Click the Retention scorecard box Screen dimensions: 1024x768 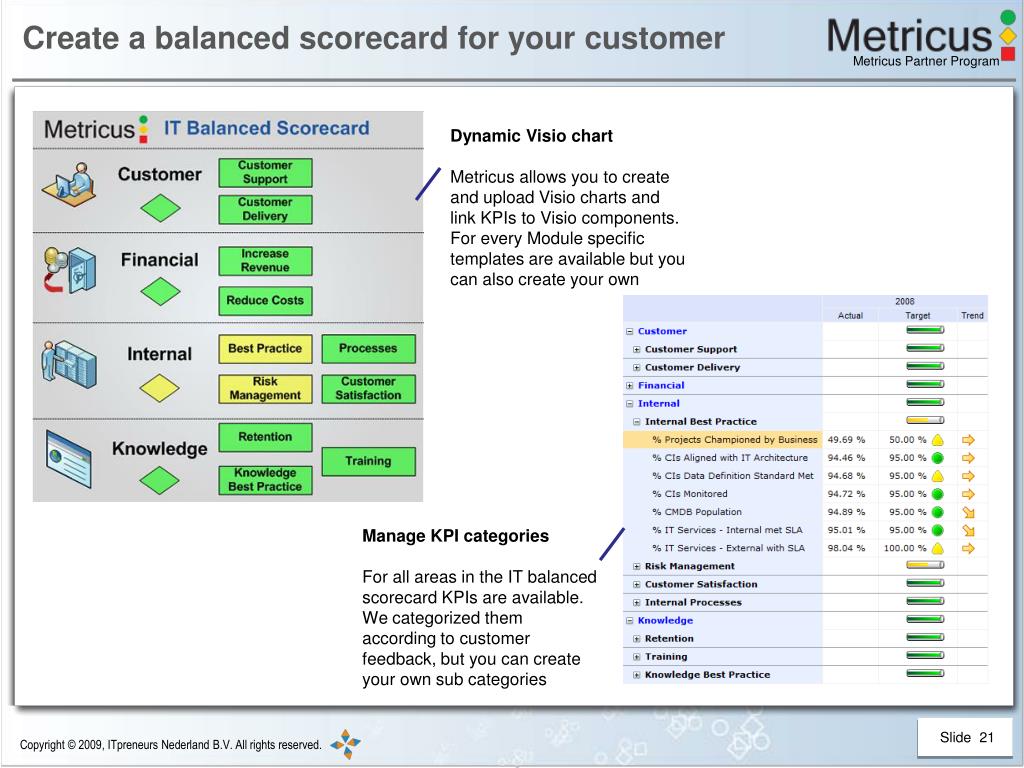(x=265, y=437)
